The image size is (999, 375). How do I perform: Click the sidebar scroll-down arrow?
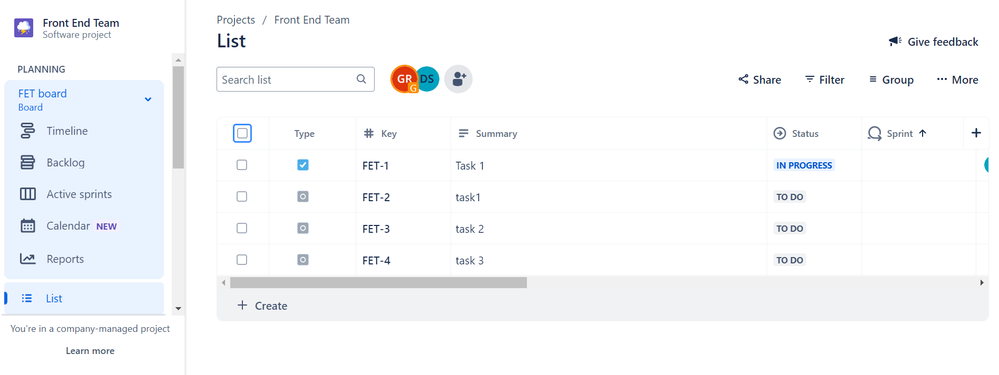point(178,308)
